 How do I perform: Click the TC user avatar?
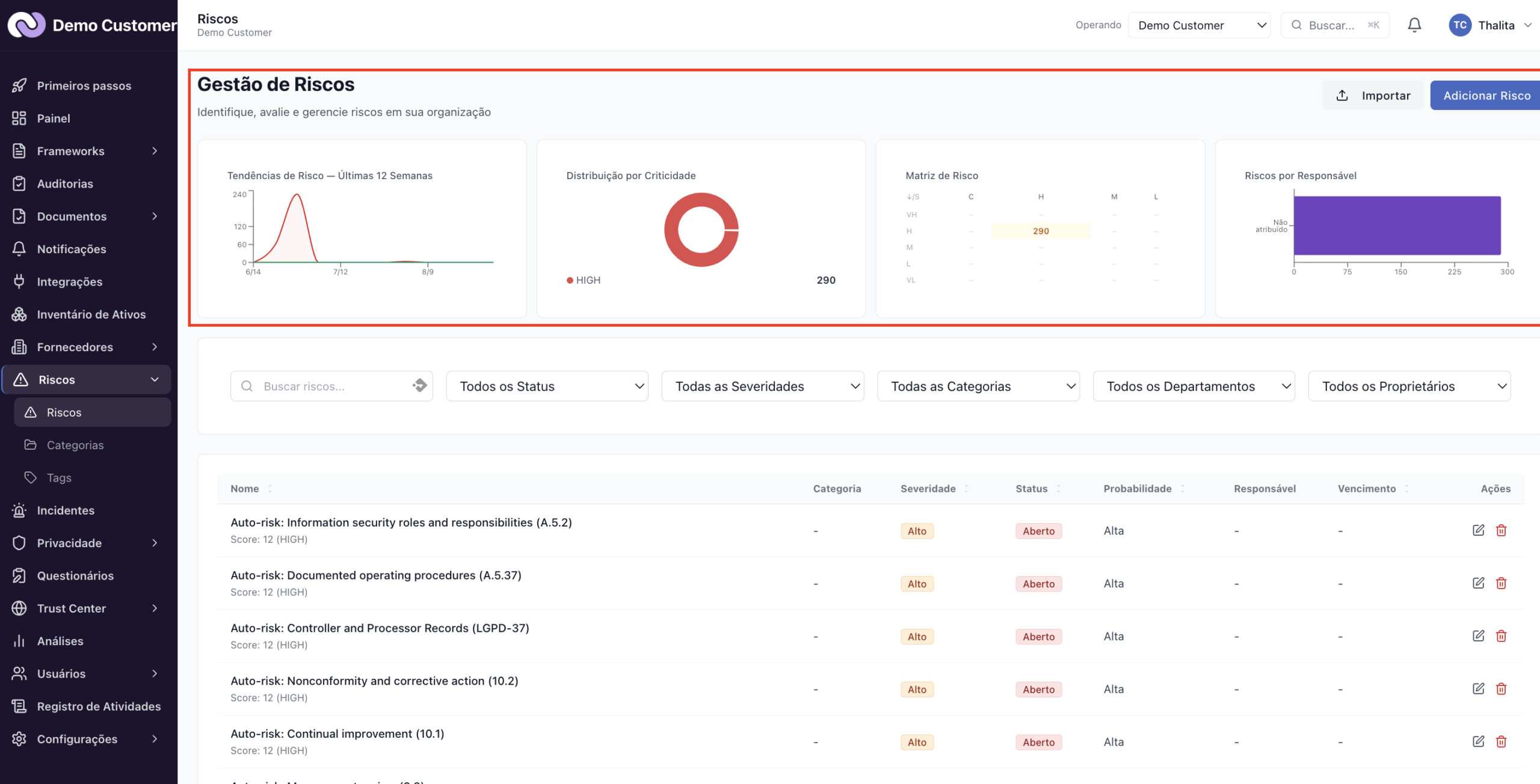pos(1459,25)
